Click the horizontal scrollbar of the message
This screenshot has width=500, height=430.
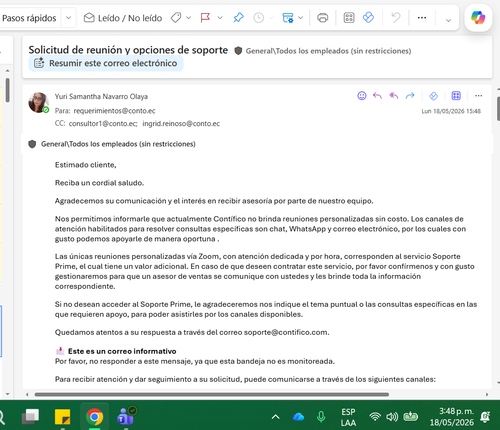point(212,394)
